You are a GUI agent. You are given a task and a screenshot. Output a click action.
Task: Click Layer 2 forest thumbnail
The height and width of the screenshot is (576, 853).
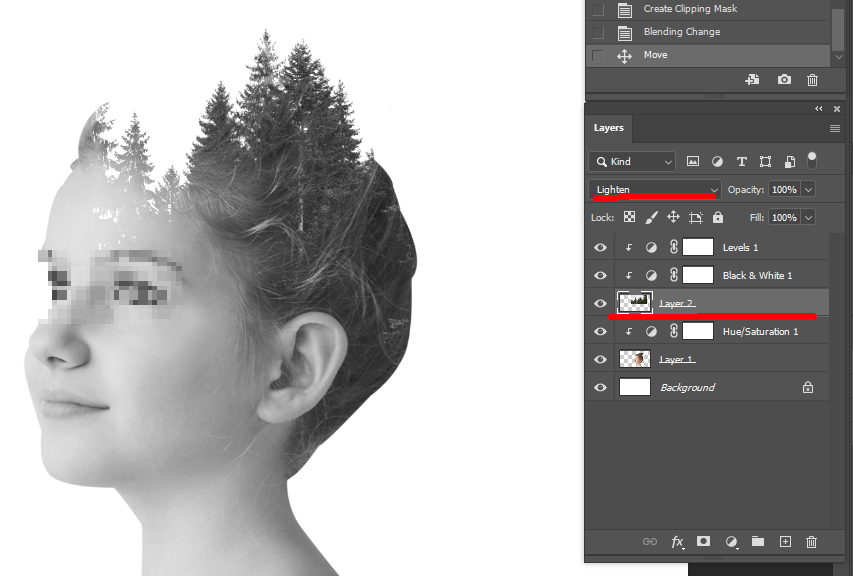coord(635,302)
